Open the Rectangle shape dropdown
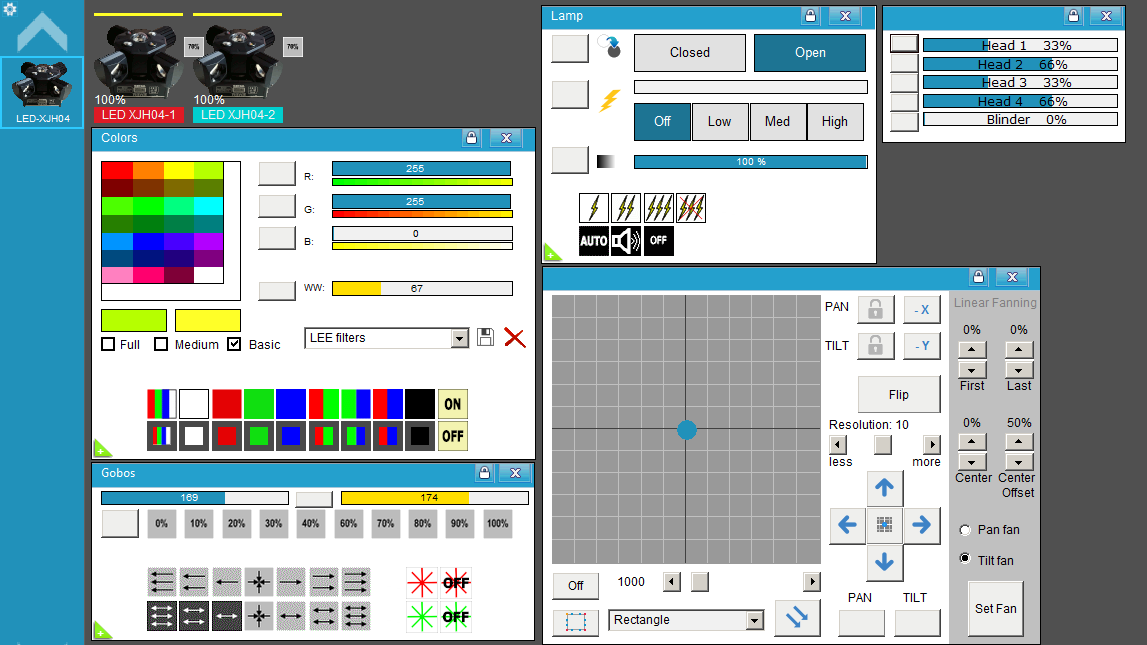The height and width of the screenshot is (645, 1147). pyautogui.click(x=755, y=620)
